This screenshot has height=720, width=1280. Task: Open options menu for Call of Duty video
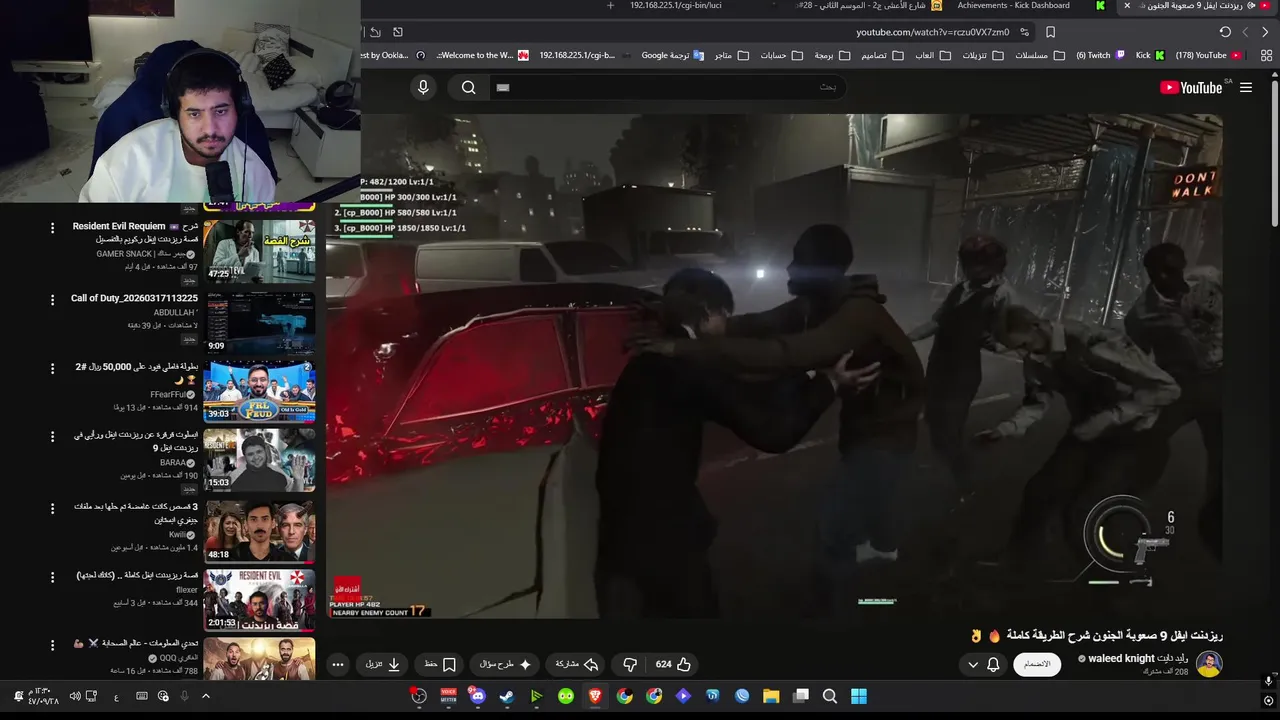(53, 300)
